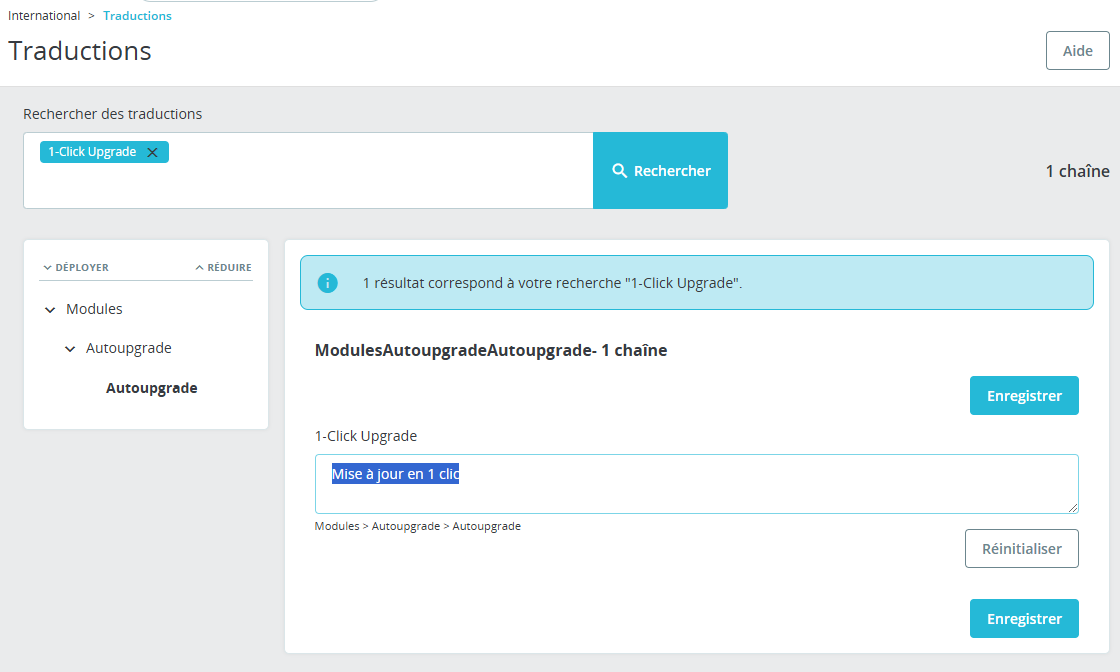Open the International breadcrumb link
The image size is (1120, 672).
pos(44,16)
